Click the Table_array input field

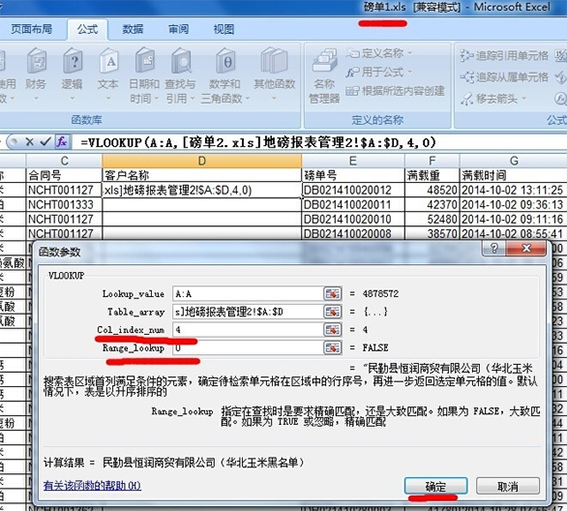click(248, 312)
